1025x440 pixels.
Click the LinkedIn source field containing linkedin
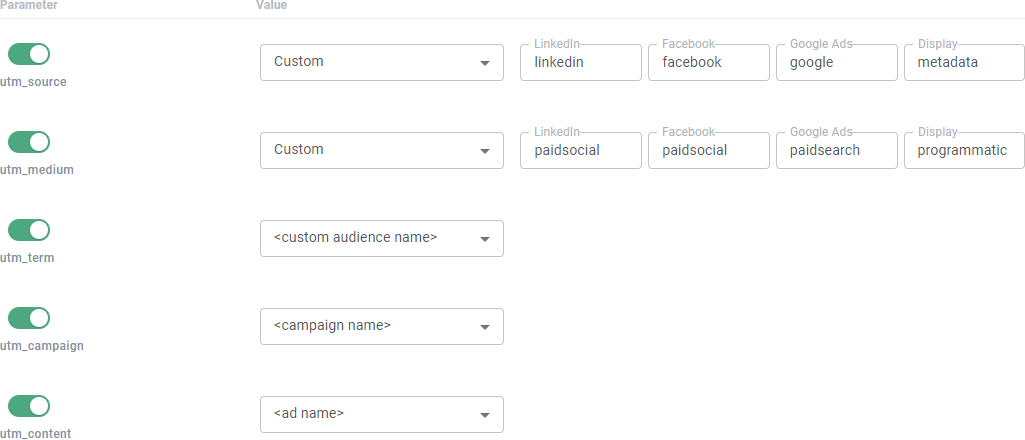coord(580,62)
